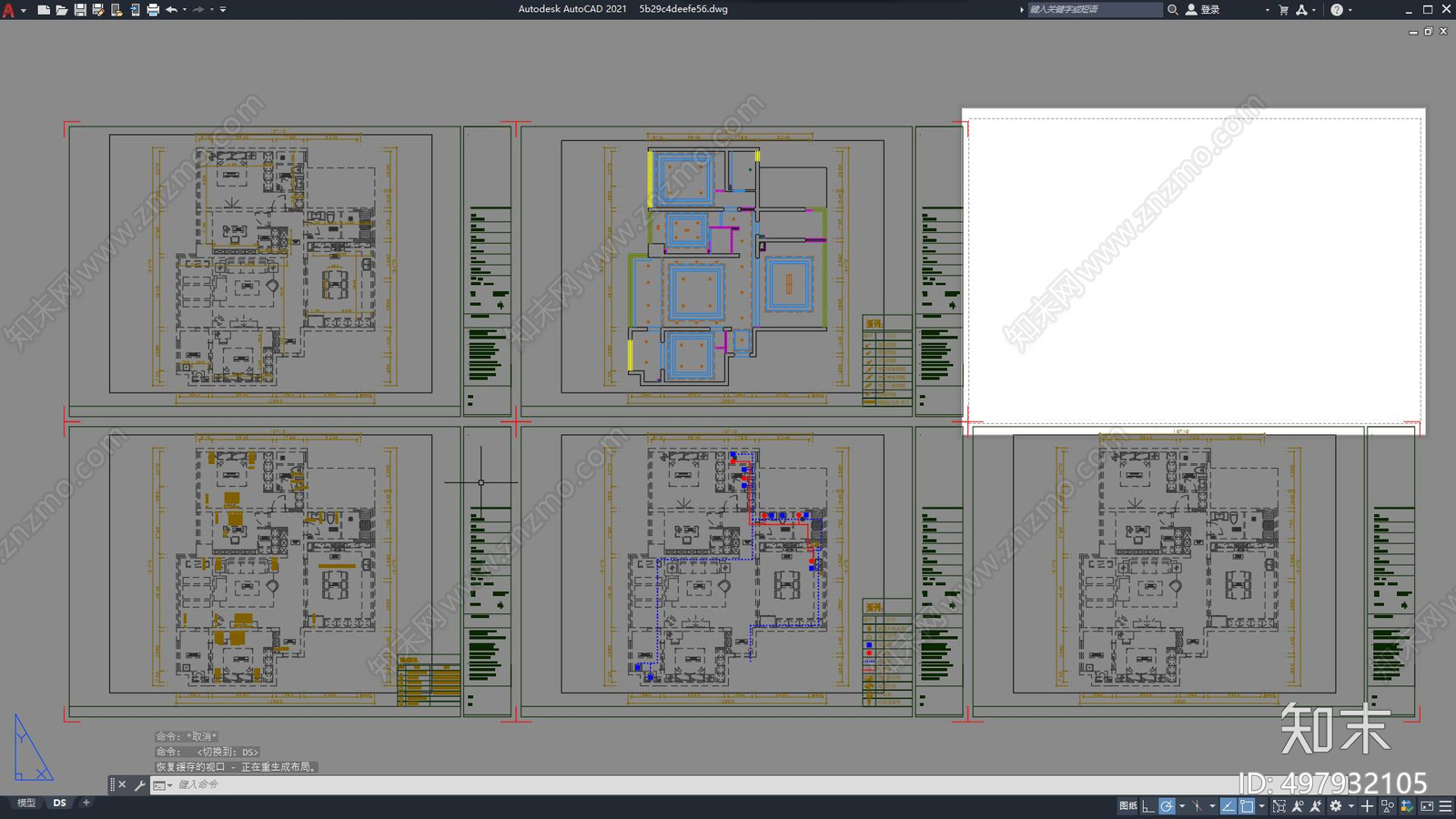1456x819 pixels.
Task: Click the Open file folder icon
Action: (61, 10)
